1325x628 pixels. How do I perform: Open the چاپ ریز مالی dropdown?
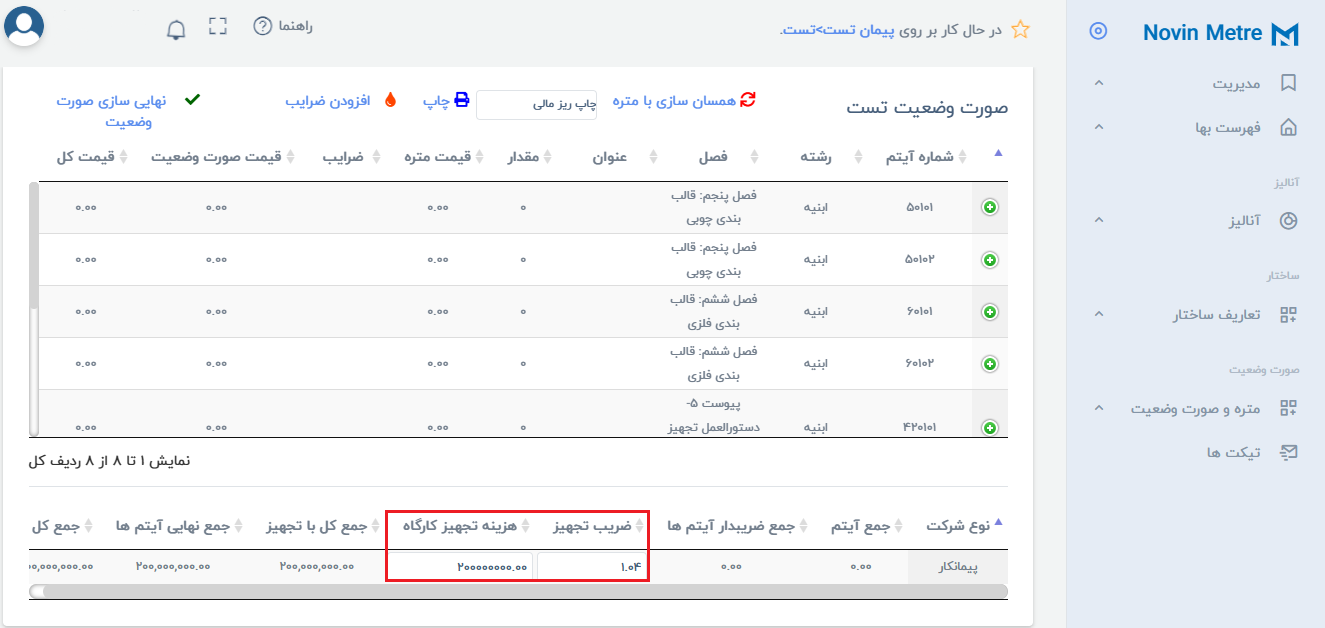pos(537,104)
